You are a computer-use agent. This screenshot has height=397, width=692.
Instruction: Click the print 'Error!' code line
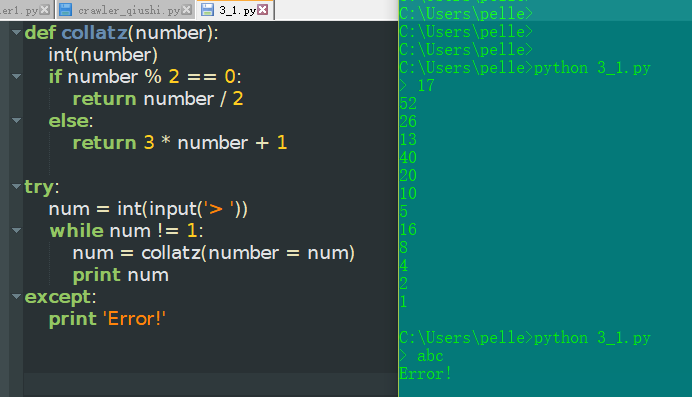point(107,319)
